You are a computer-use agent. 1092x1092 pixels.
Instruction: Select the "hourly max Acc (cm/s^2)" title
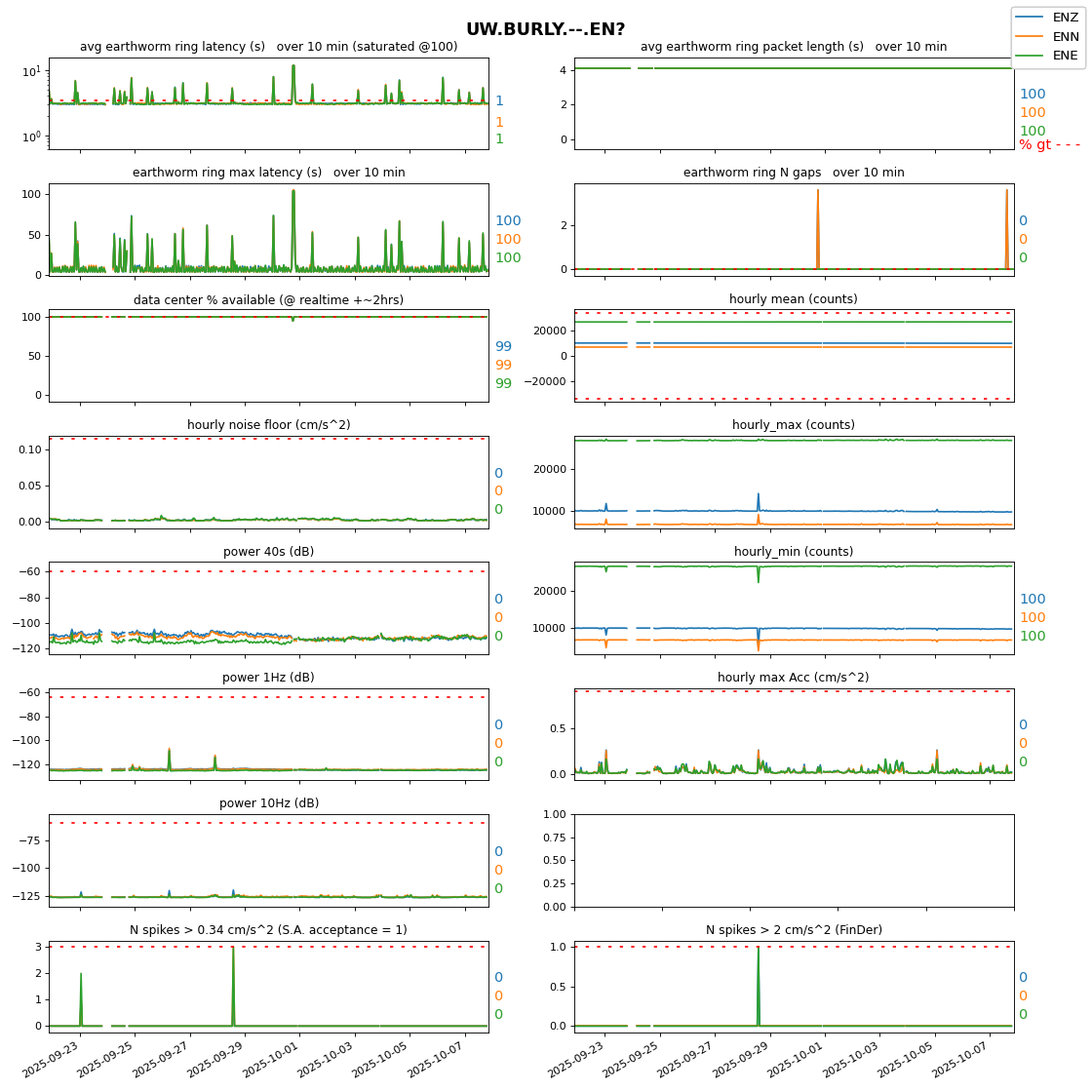[x=793, y=678]
